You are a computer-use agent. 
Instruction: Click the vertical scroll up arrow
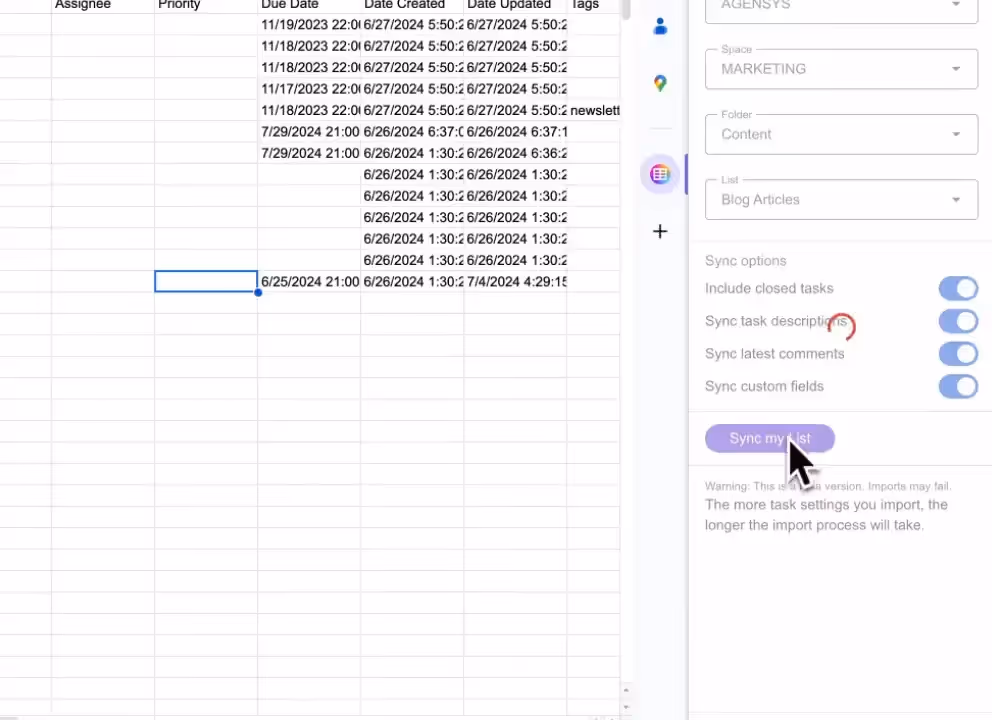pos(626,690)
